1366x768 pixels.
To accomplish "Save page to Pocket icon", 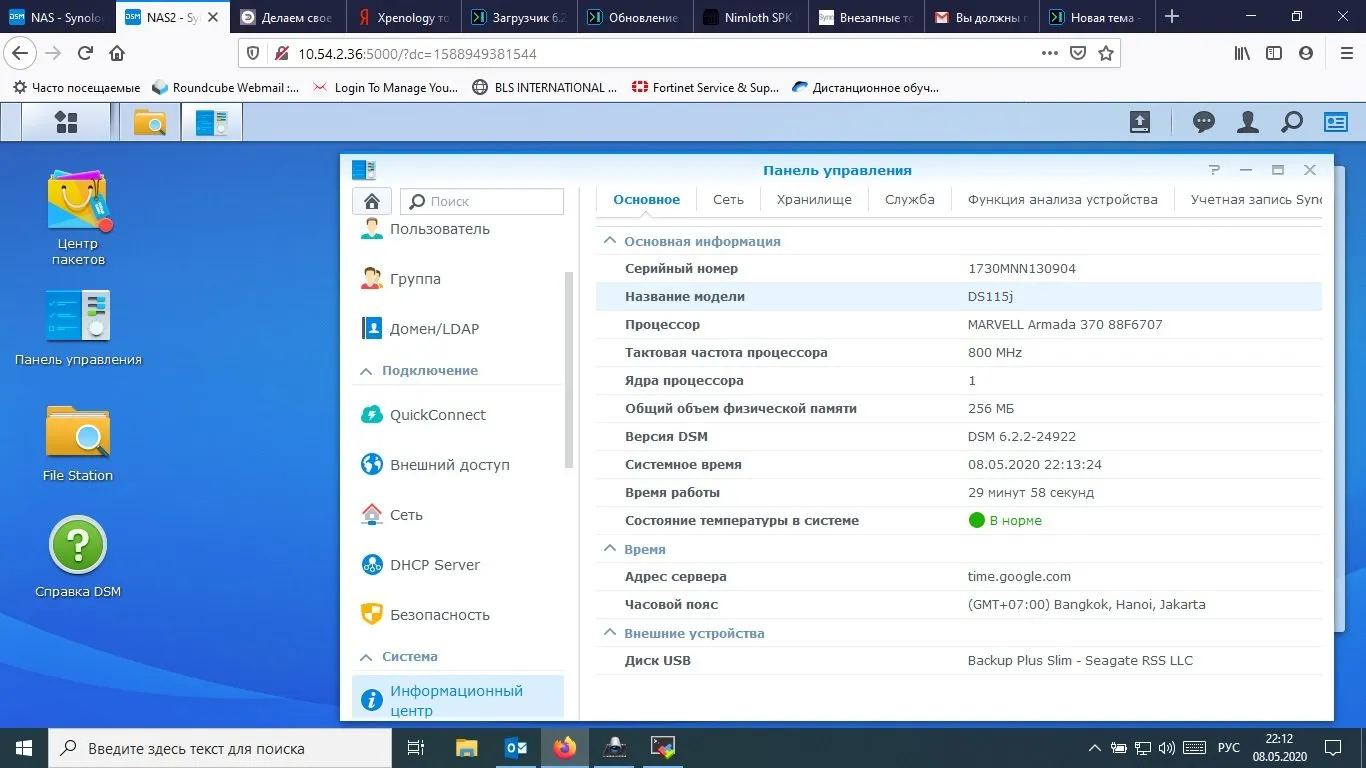I will (1078, 53).
